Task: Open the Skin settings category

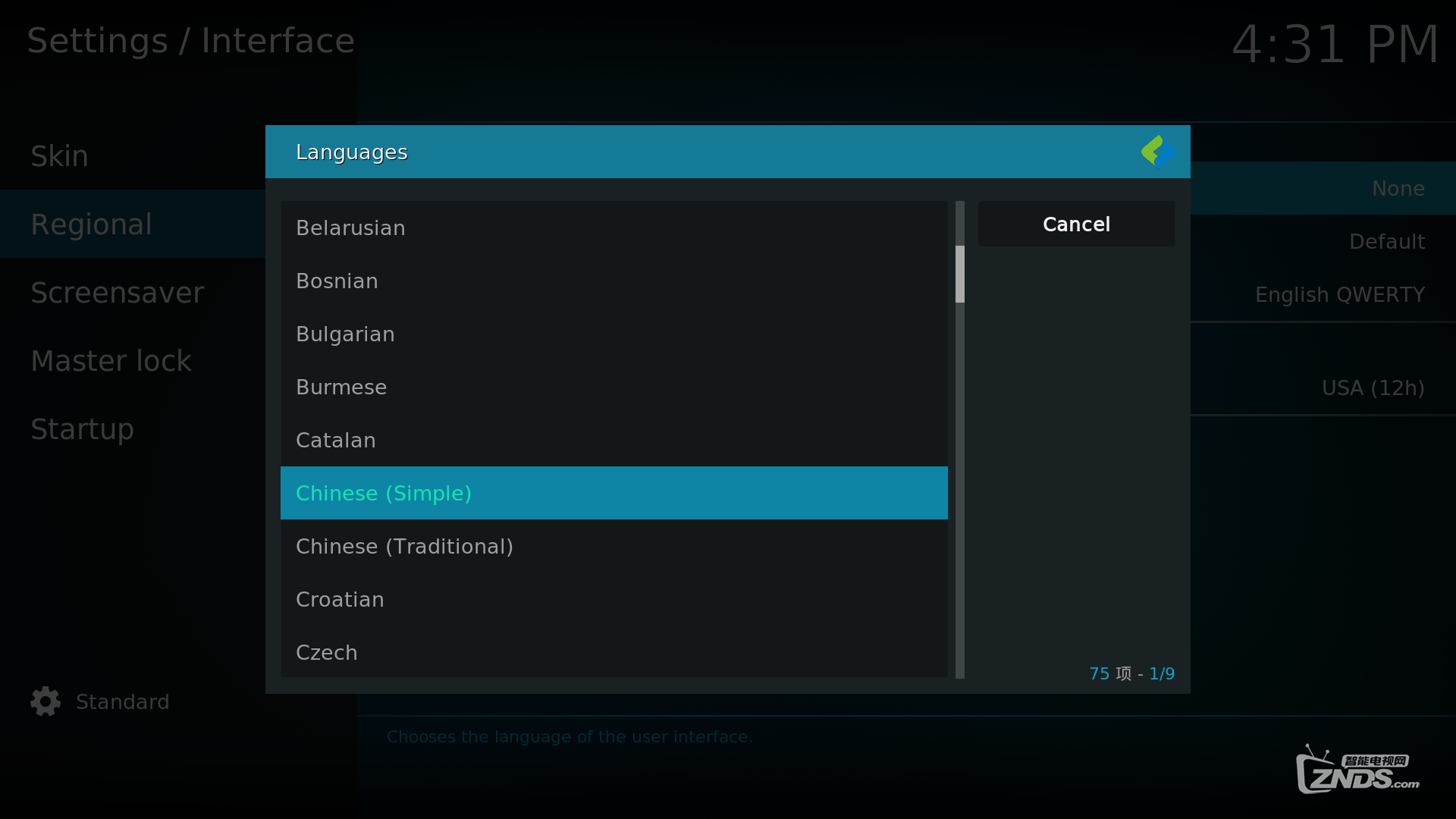Action: [x=59, y=156]
